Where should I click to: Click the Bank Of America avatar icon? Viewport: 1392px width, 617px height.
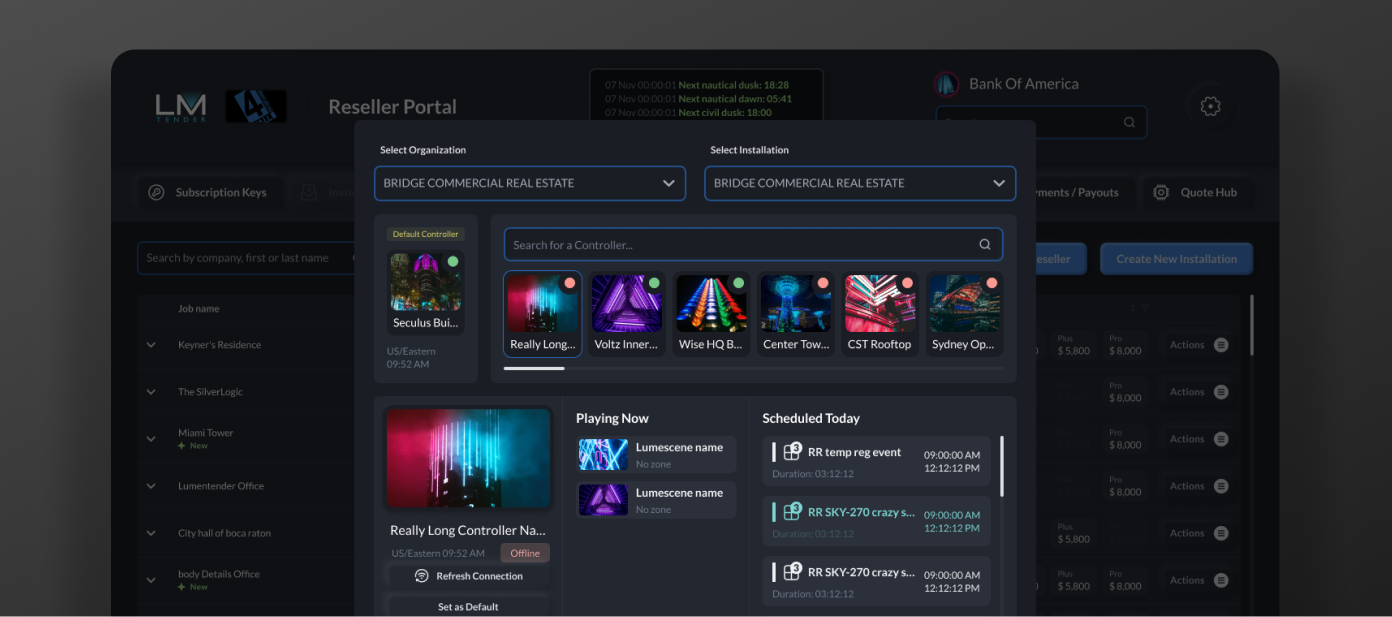click(x=946, y=84)
